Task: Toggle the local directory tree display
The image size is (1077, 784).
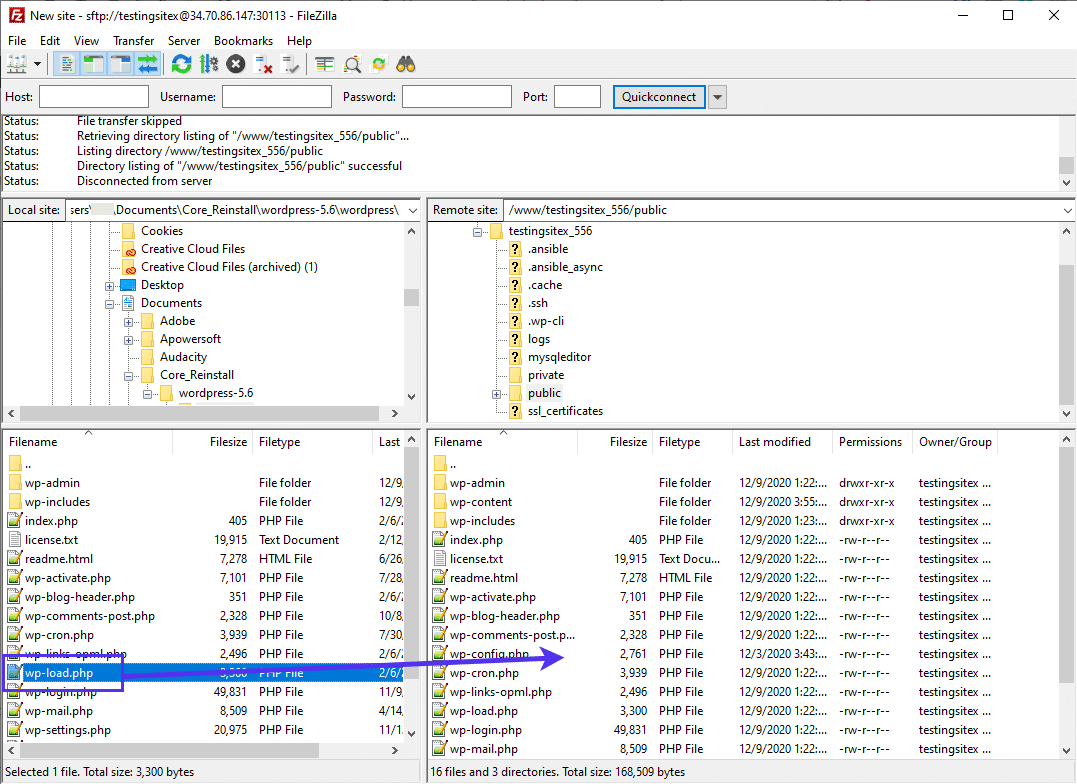Action: [x=94, y=64]
